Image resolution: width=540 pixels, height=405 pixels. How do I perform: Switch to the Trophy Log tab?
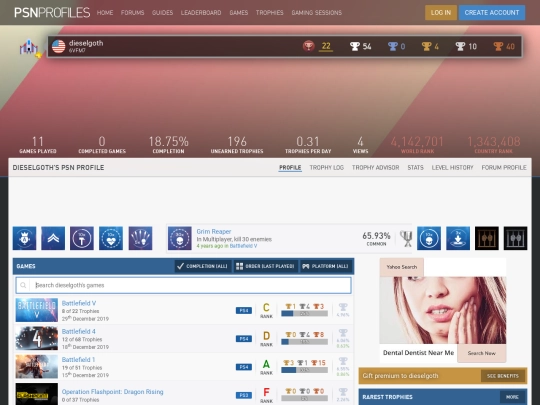[327, 168]
